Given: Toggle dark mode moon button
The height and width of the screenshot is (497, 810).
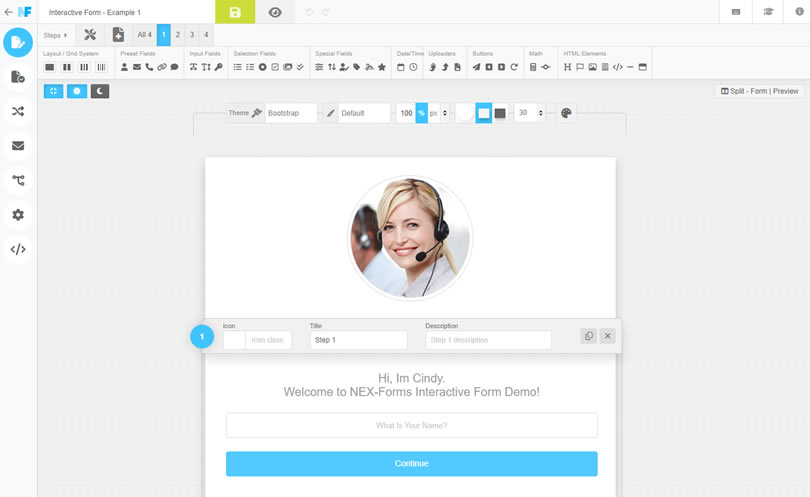Looking at the screenshot, I should click(100, 91).
